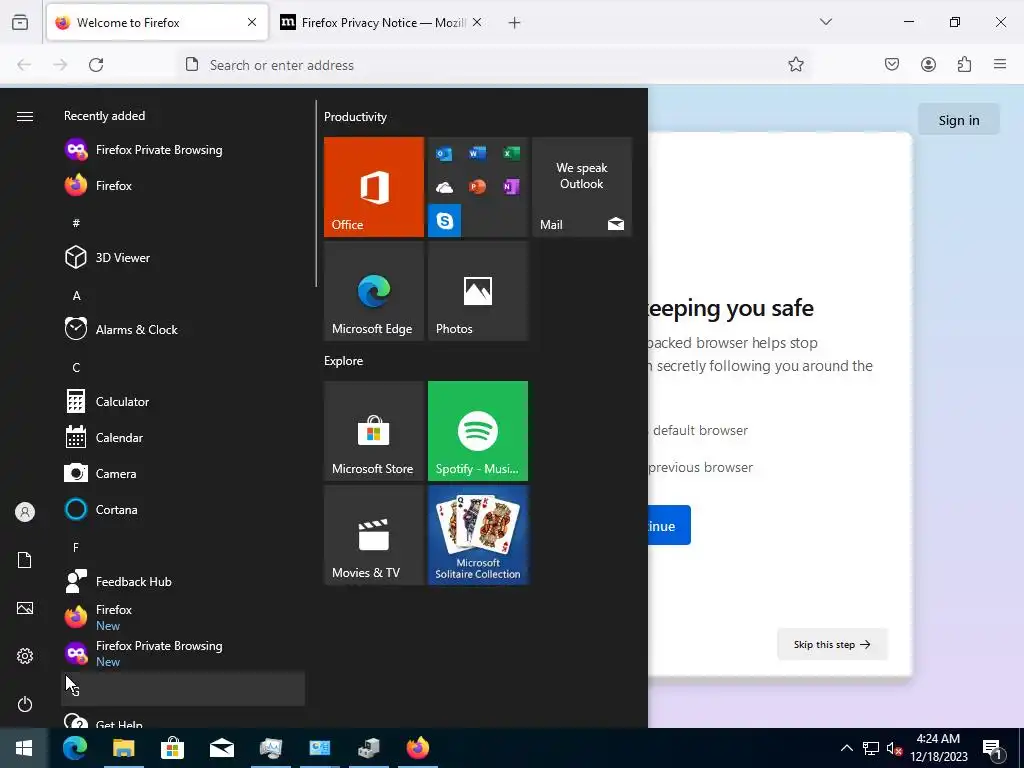Open File Explorer from the taskbar

123,748
